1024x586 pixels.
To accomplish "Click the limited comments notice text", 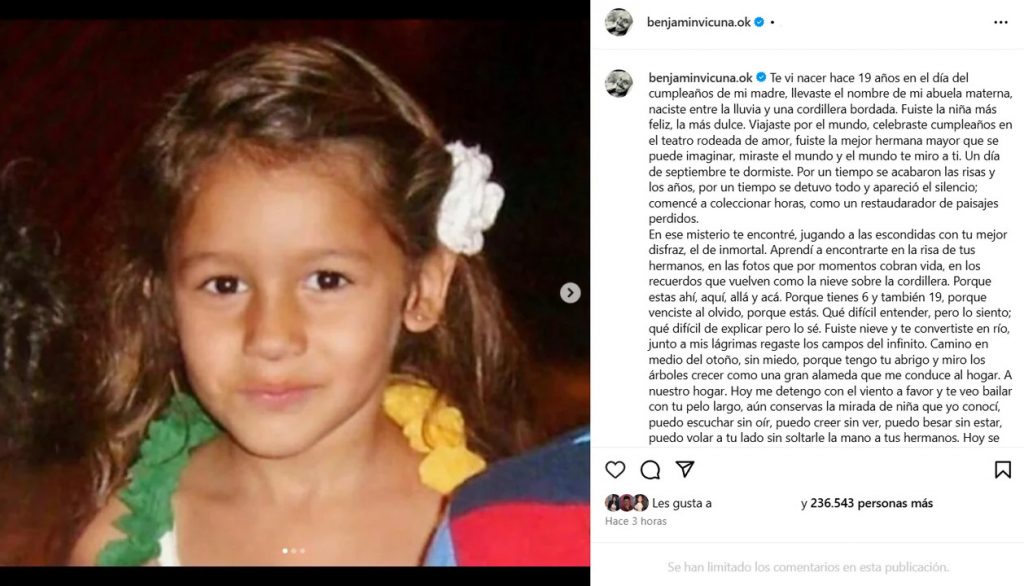I will 808,567.
